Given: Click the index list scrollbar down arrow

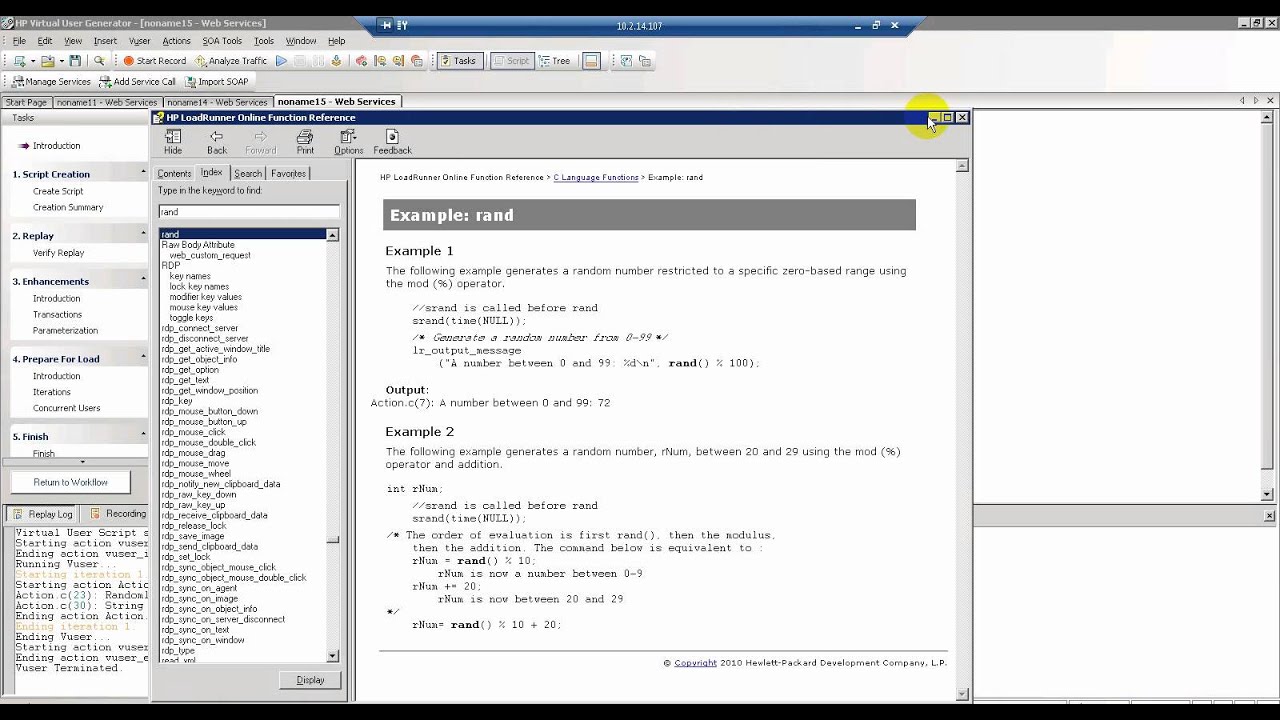Looking at the screenshot, I should (333, 656).
